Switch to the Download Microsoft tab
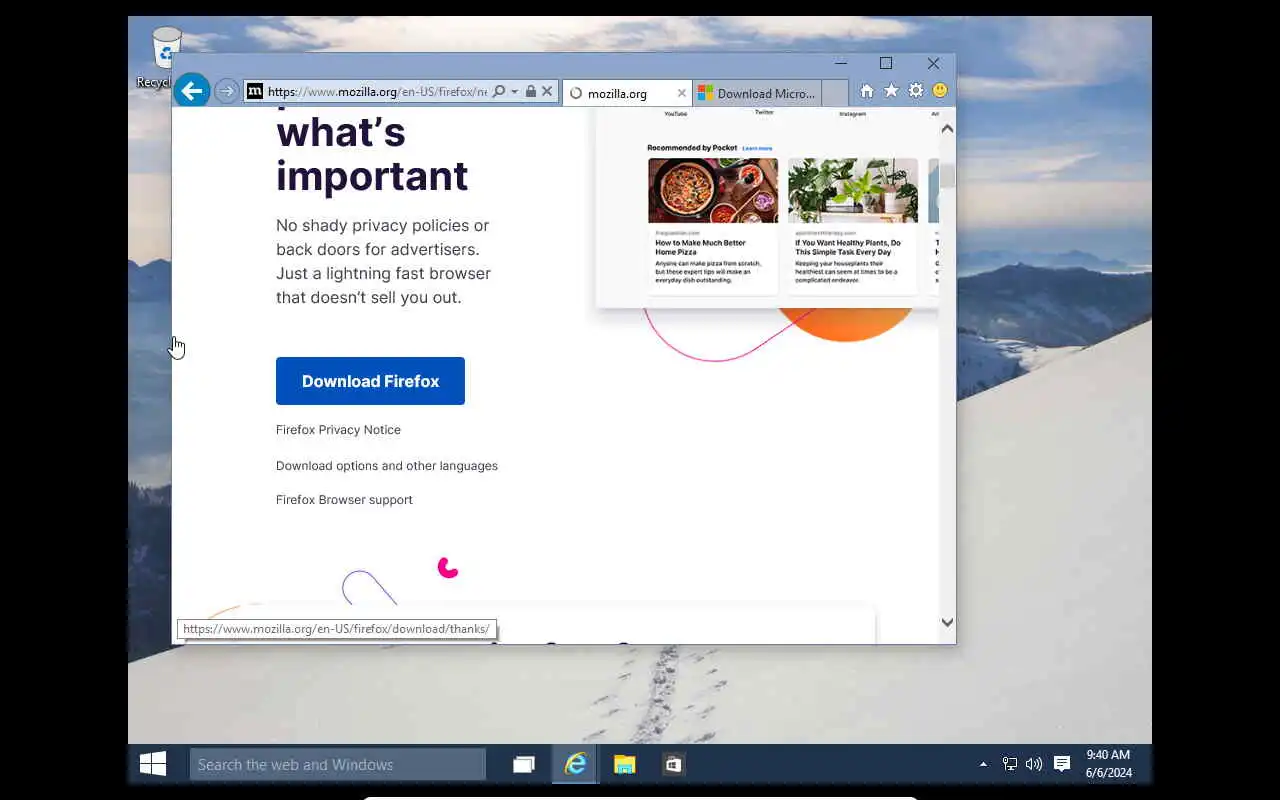 tap(756, 93)
